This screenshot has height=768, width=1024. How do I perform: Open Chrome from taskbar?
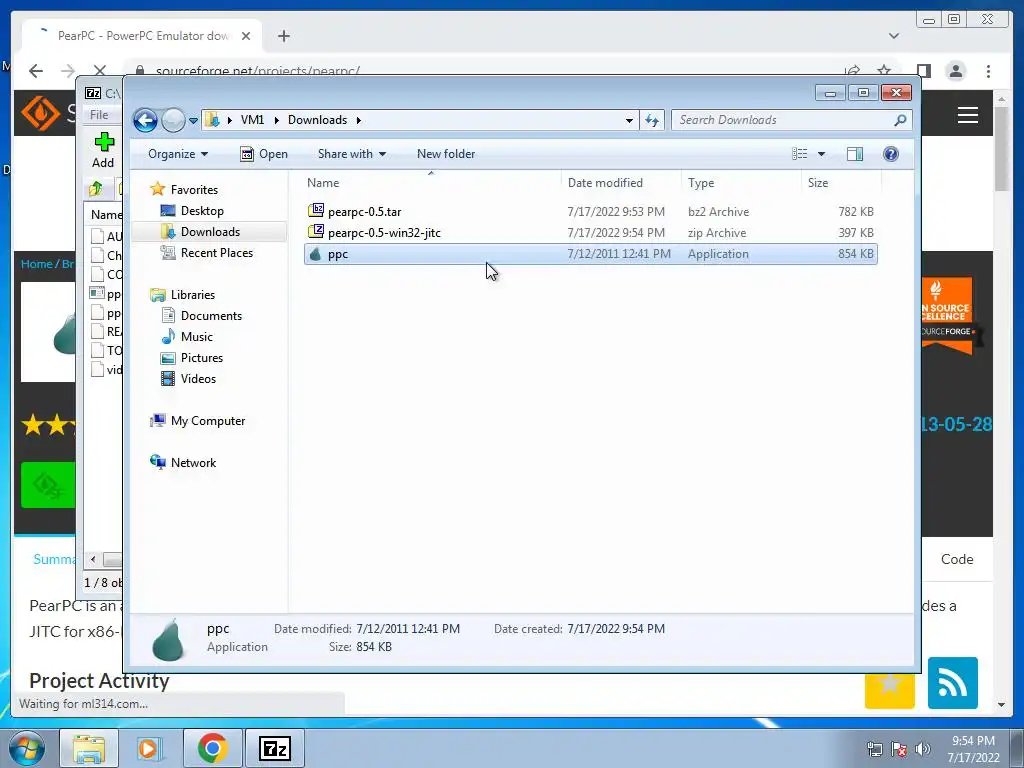pos(212,748)
